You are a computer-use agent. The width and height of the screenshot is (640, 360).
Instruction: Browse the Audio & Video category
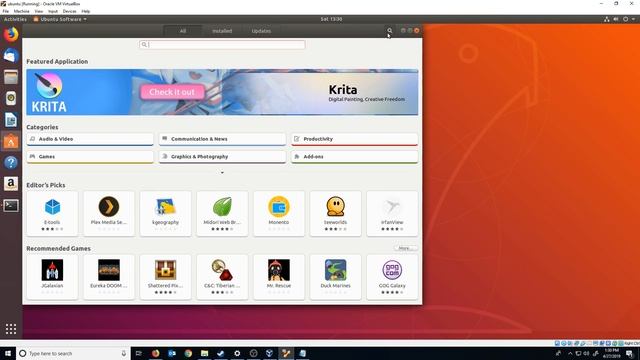coord(90,139)
